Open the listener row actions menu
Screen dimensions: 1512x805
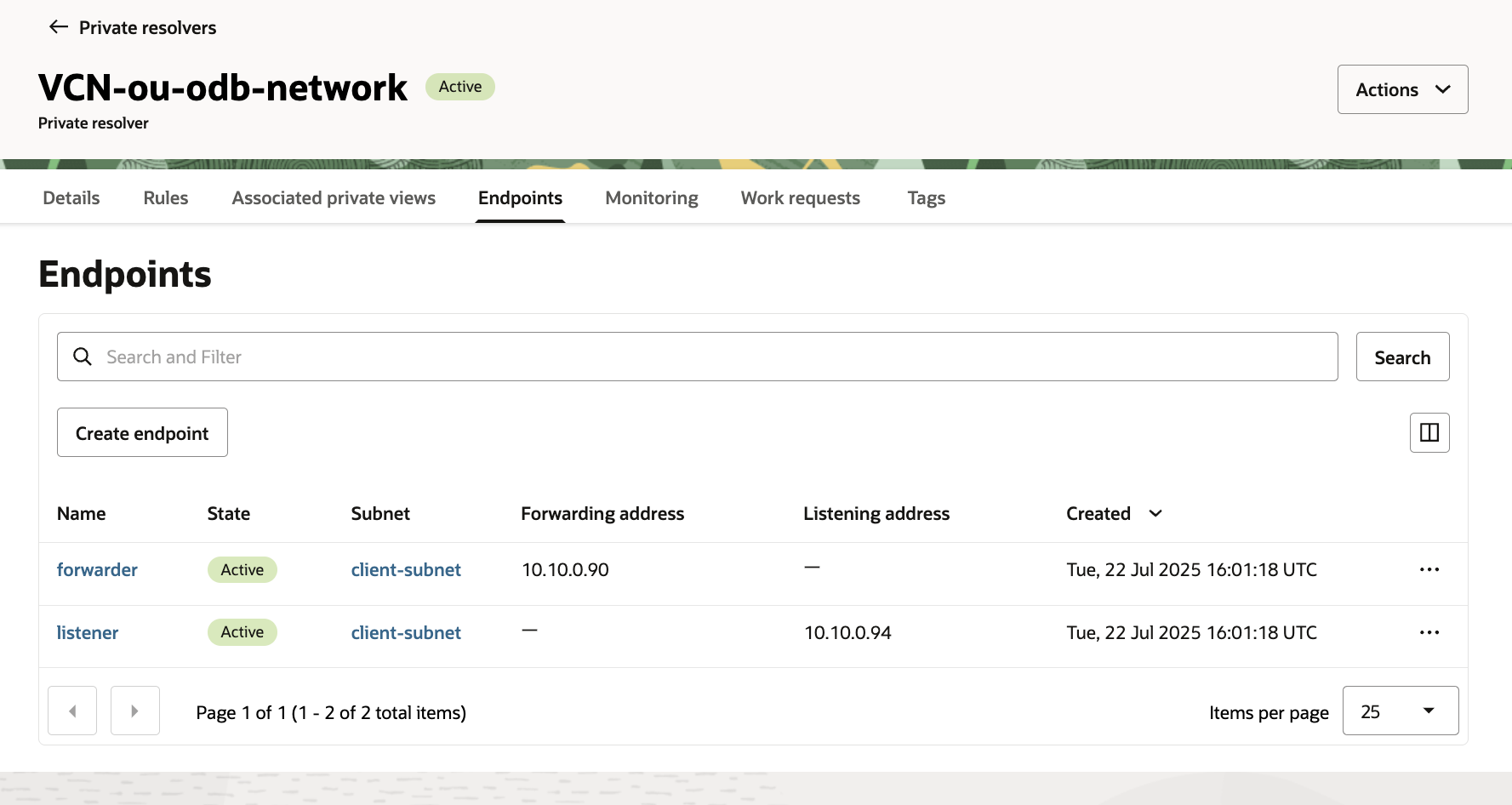tap(1429, 633)
